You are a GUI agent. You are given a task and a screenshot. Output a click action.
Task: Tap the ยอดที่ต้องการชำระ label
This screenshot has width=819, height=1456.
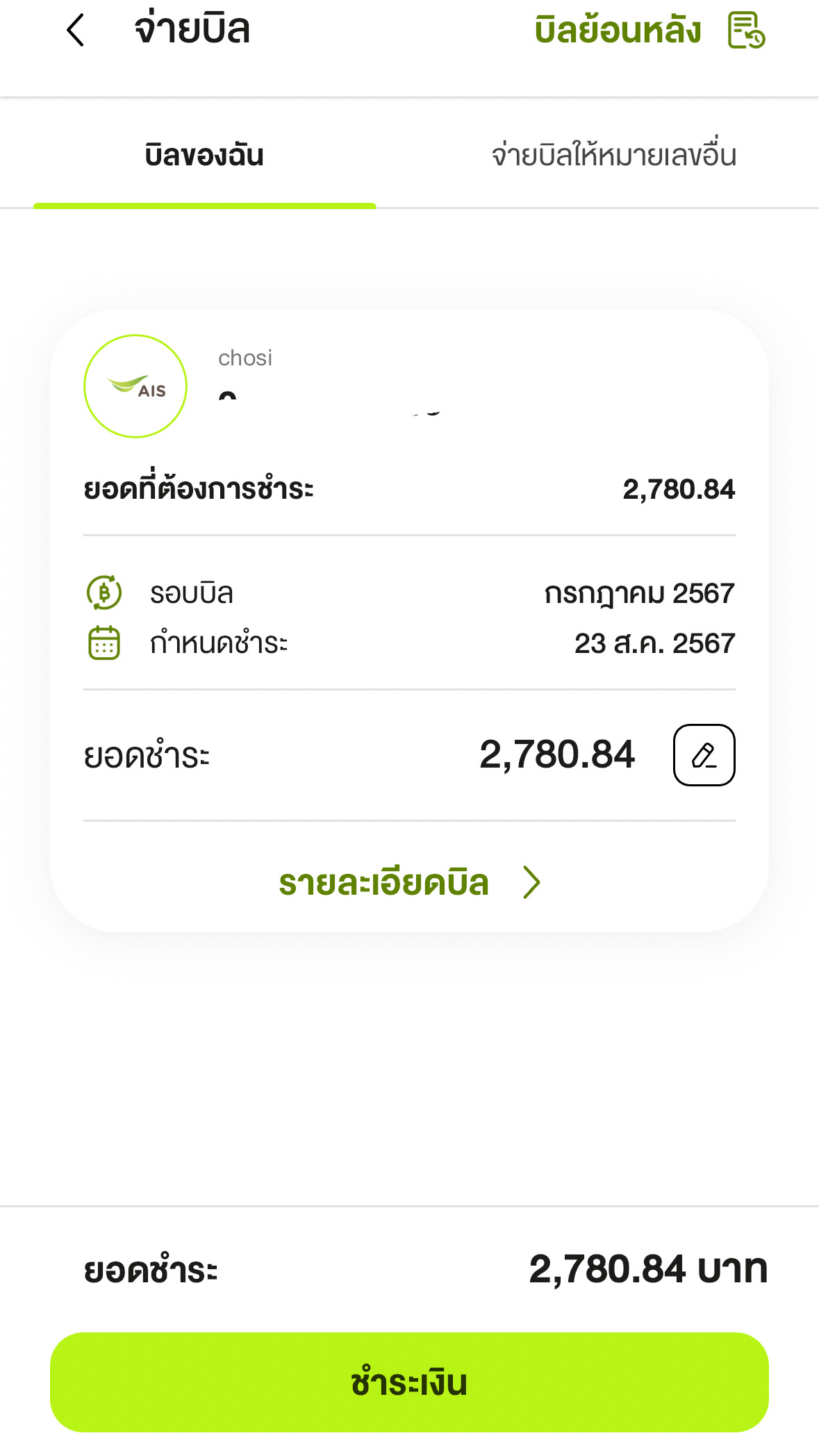click(199, 489)
